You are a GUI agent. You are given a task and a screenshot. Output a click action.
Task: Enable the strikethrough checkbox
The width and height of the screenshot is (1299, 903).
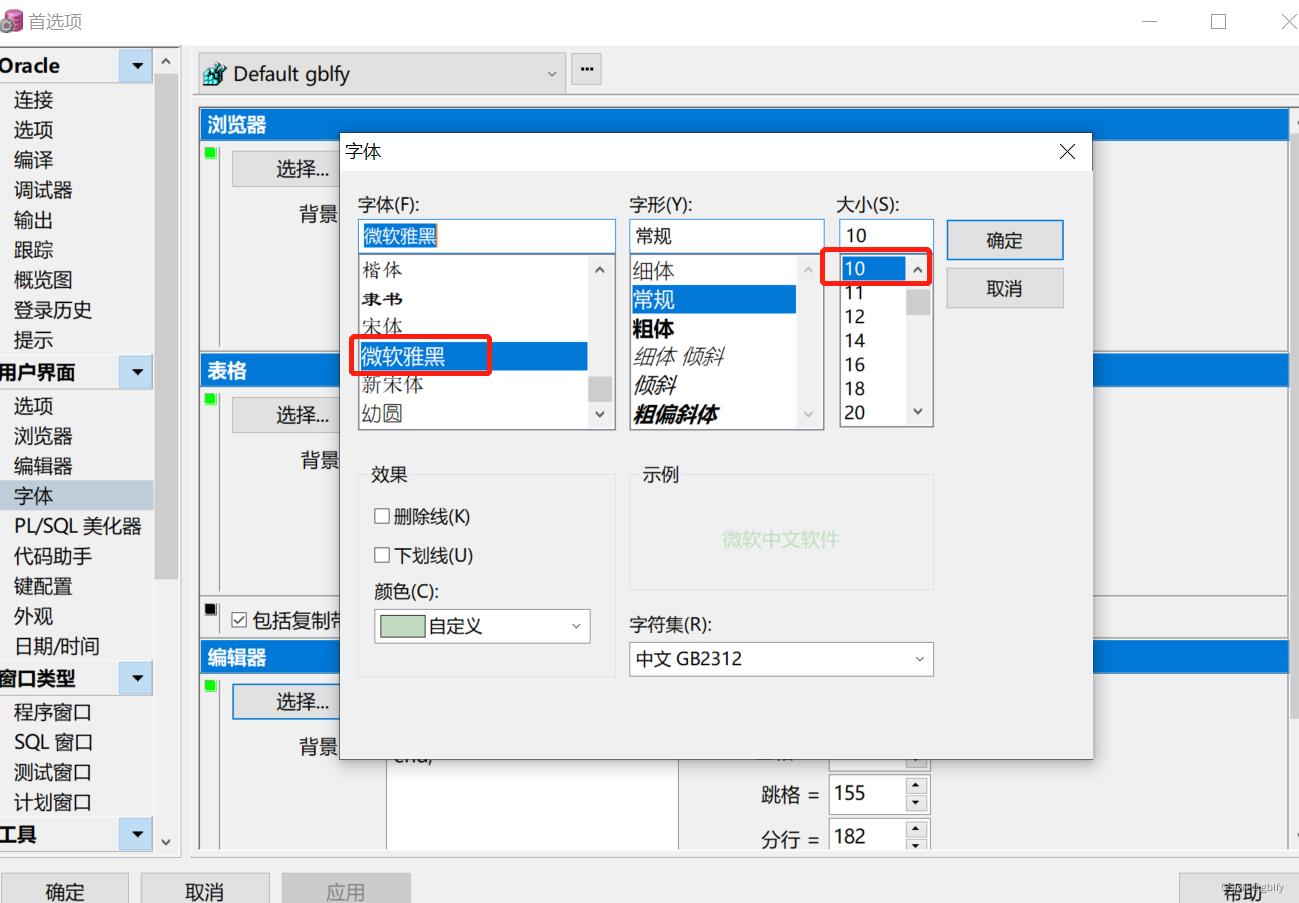[x=382, y=517]
